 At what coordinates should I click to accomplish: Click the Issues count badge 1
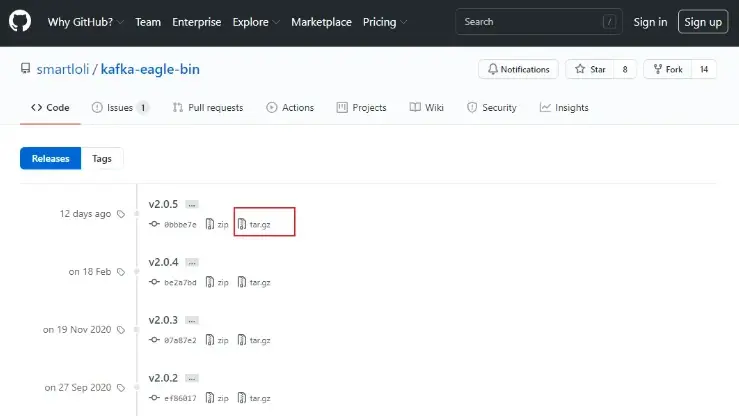pos(143,108)
